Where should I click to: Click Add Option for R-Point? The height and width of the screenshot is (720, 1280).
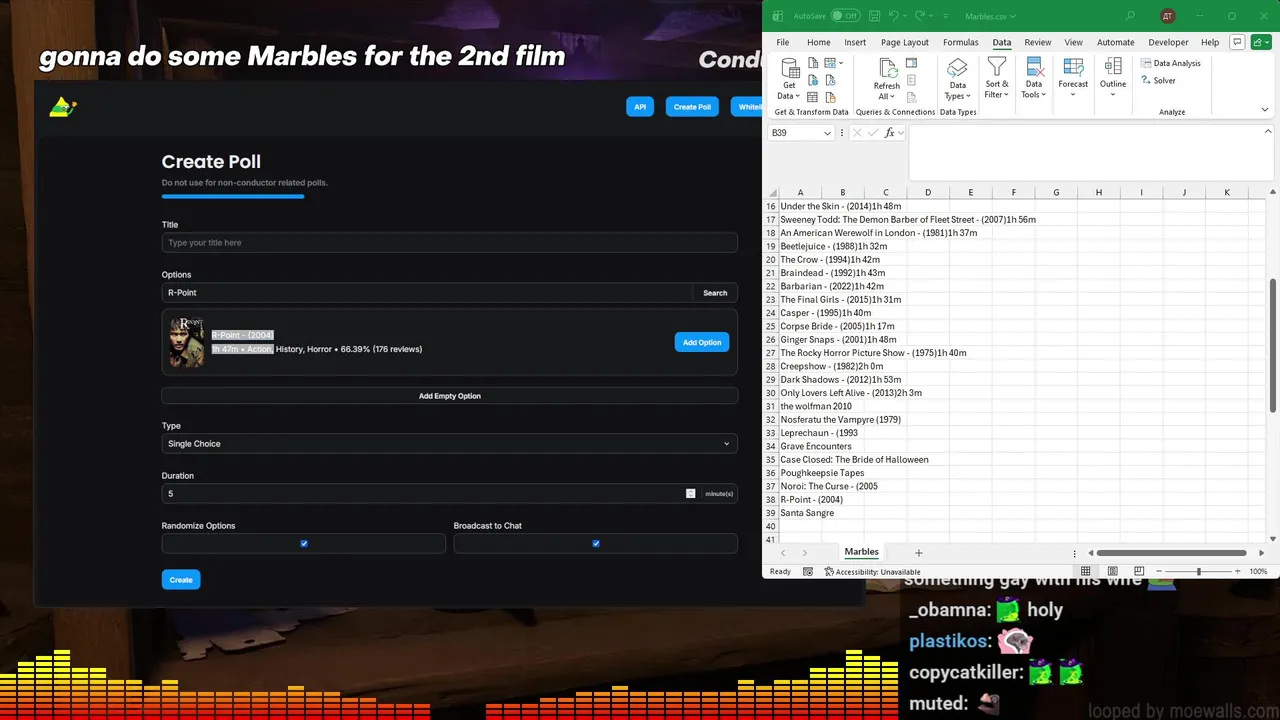click(702, 342)
